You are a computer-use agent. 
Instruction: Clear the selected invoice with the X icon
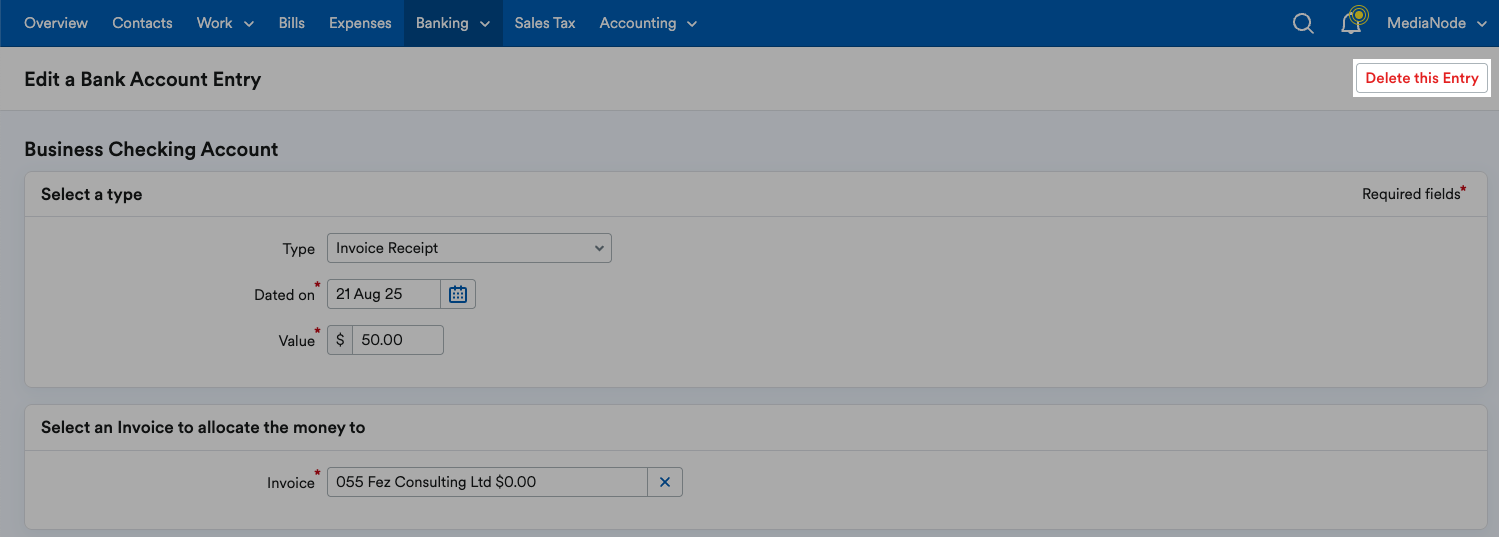(x=665, y=482)
